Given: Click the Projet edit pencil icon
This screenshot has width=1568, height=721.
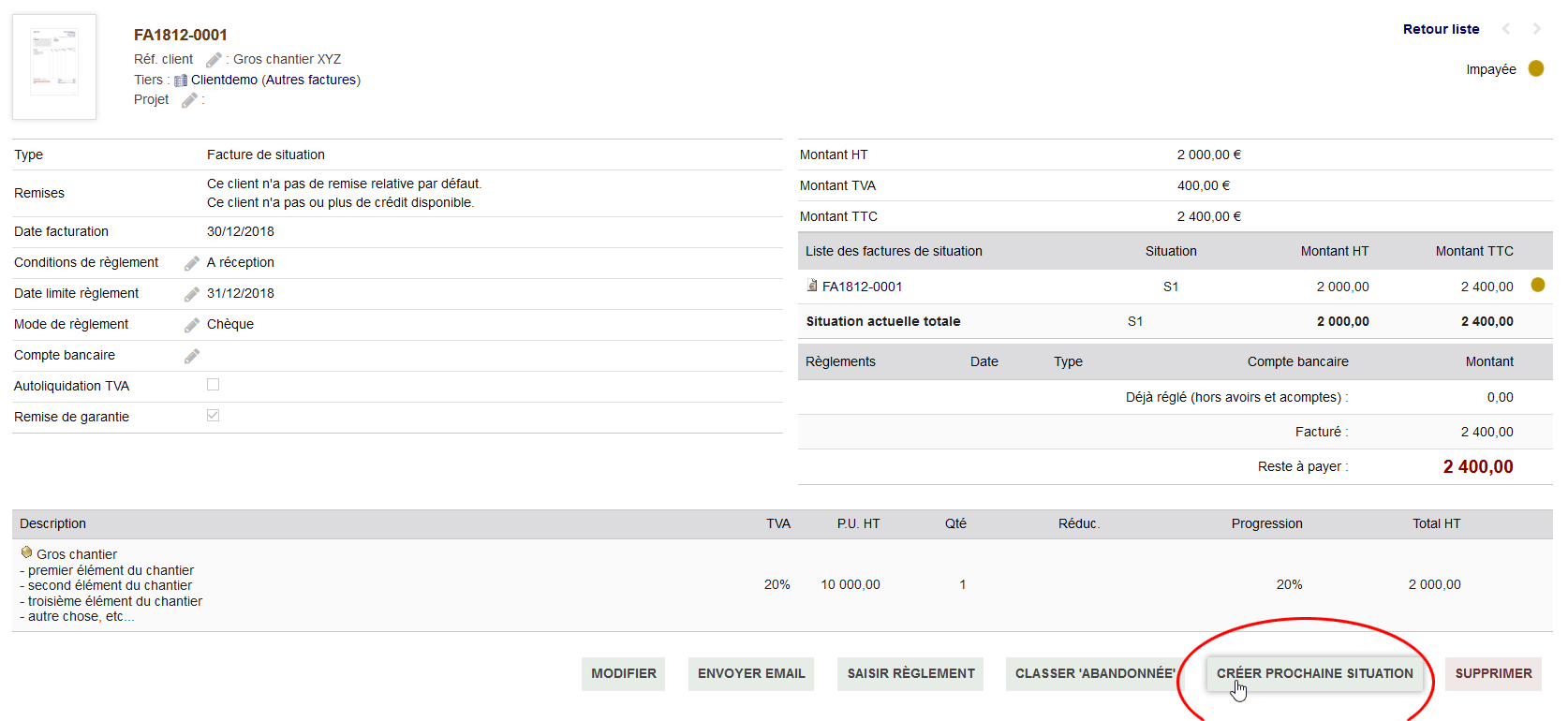Looking at the screenshot, I should (189, 100).
